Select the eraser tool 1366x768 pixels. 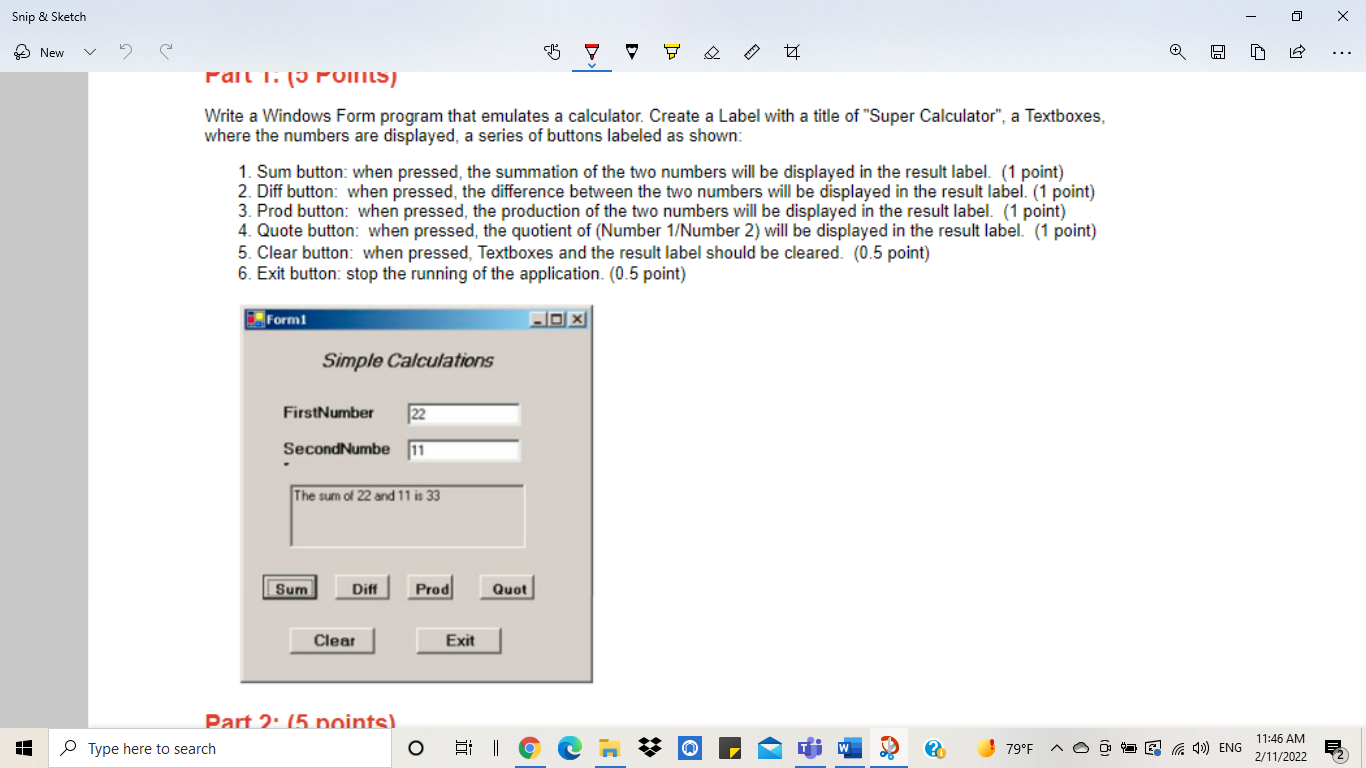coord(712,52)
